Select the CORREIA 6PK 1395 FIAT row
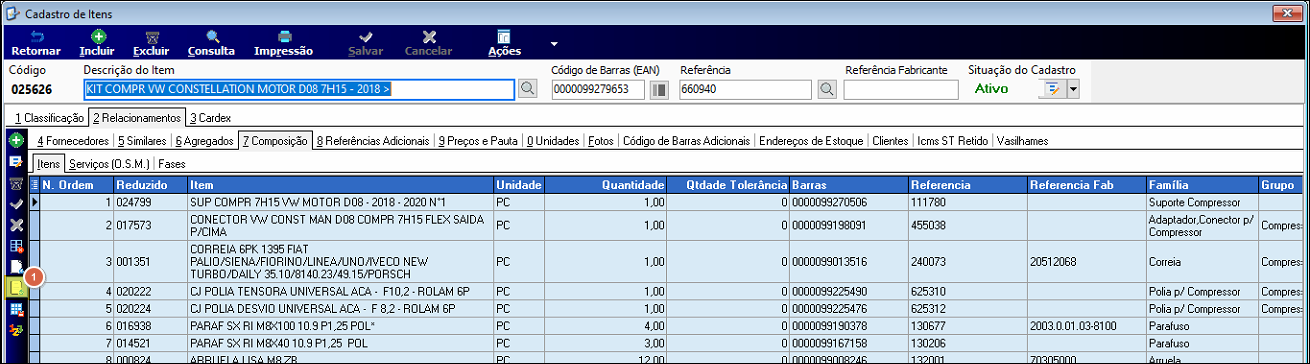This screenshot has width=1310, height=364. (x=670, y=262)
